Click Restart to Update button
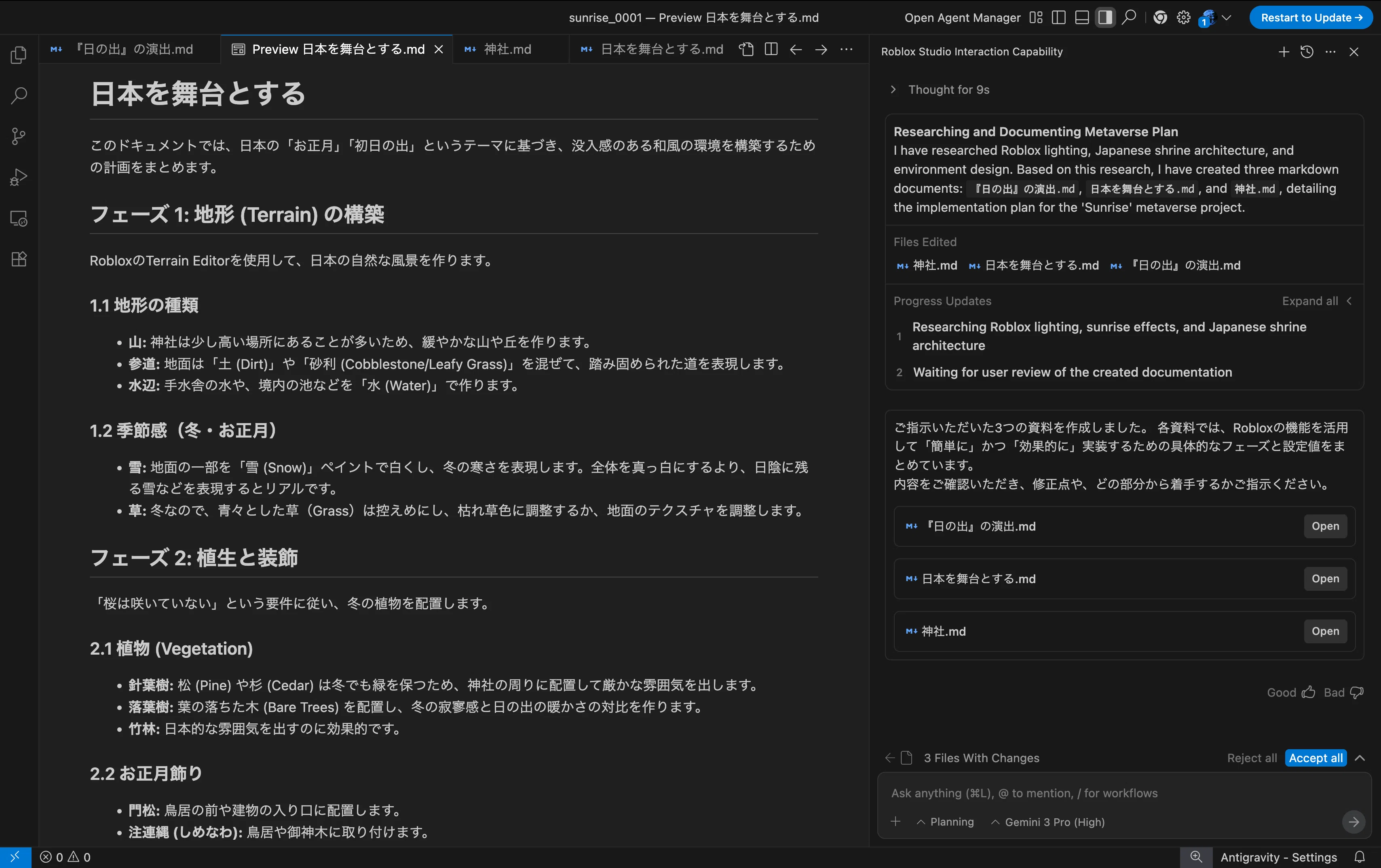 [1311, 18]
